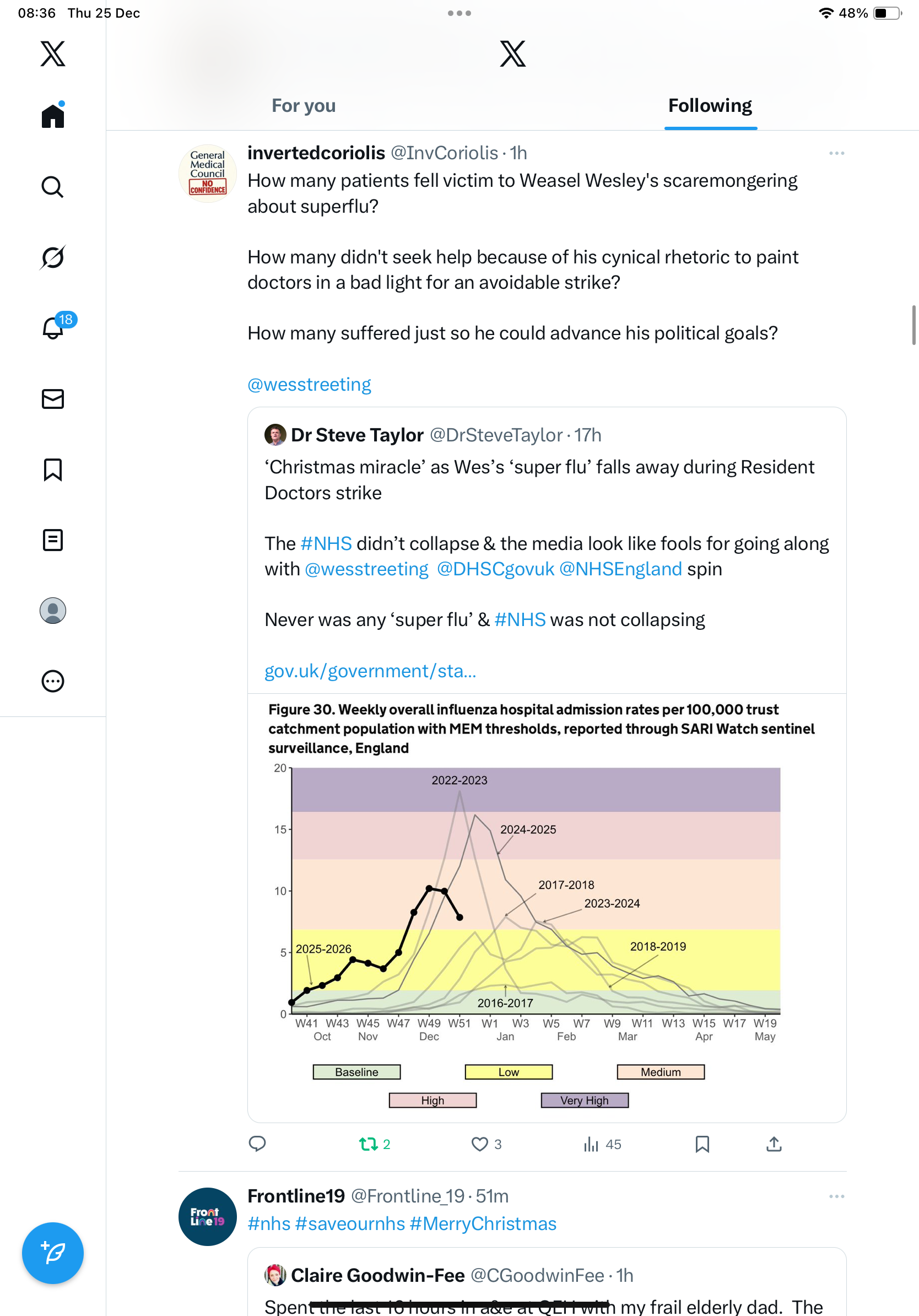
Task: Go to Home feed icon
Action: (x=53, y=116)
